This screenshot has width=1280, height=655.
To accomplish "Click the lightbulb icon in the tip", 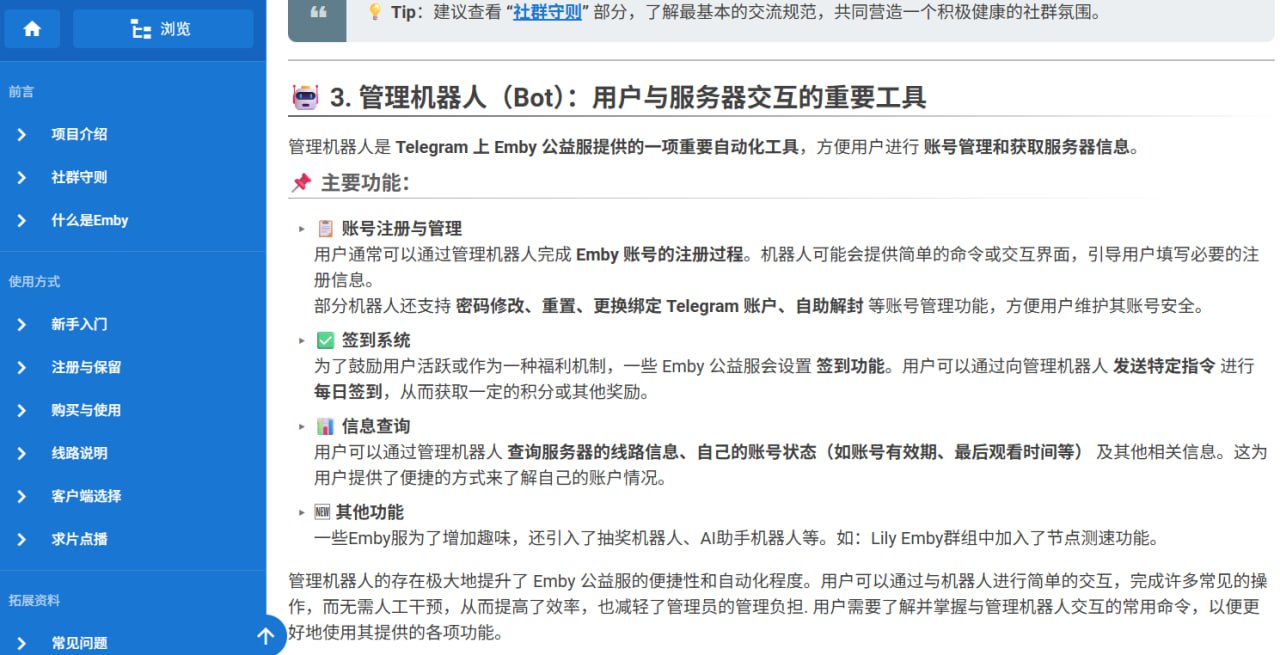I will point(374,13).
